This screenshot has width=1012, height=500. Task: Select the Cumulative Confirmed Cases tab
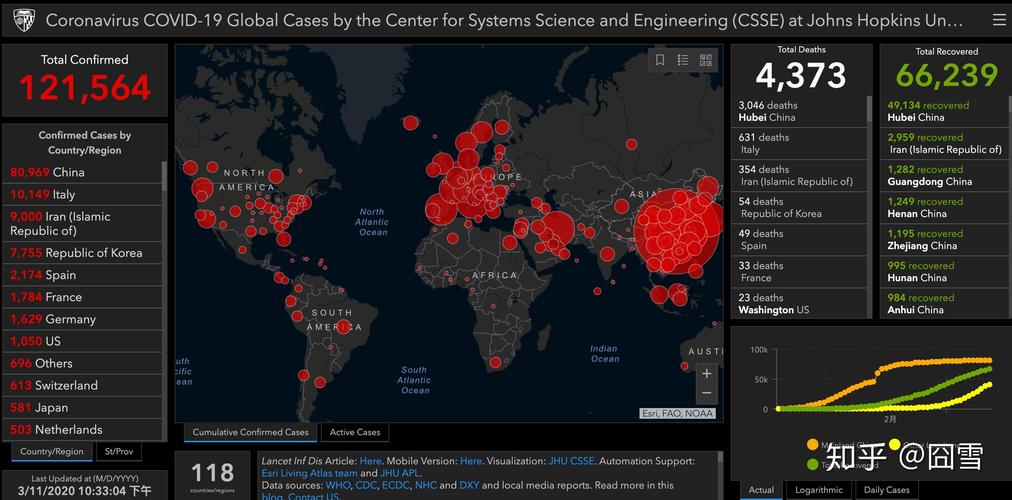(250, 432)
